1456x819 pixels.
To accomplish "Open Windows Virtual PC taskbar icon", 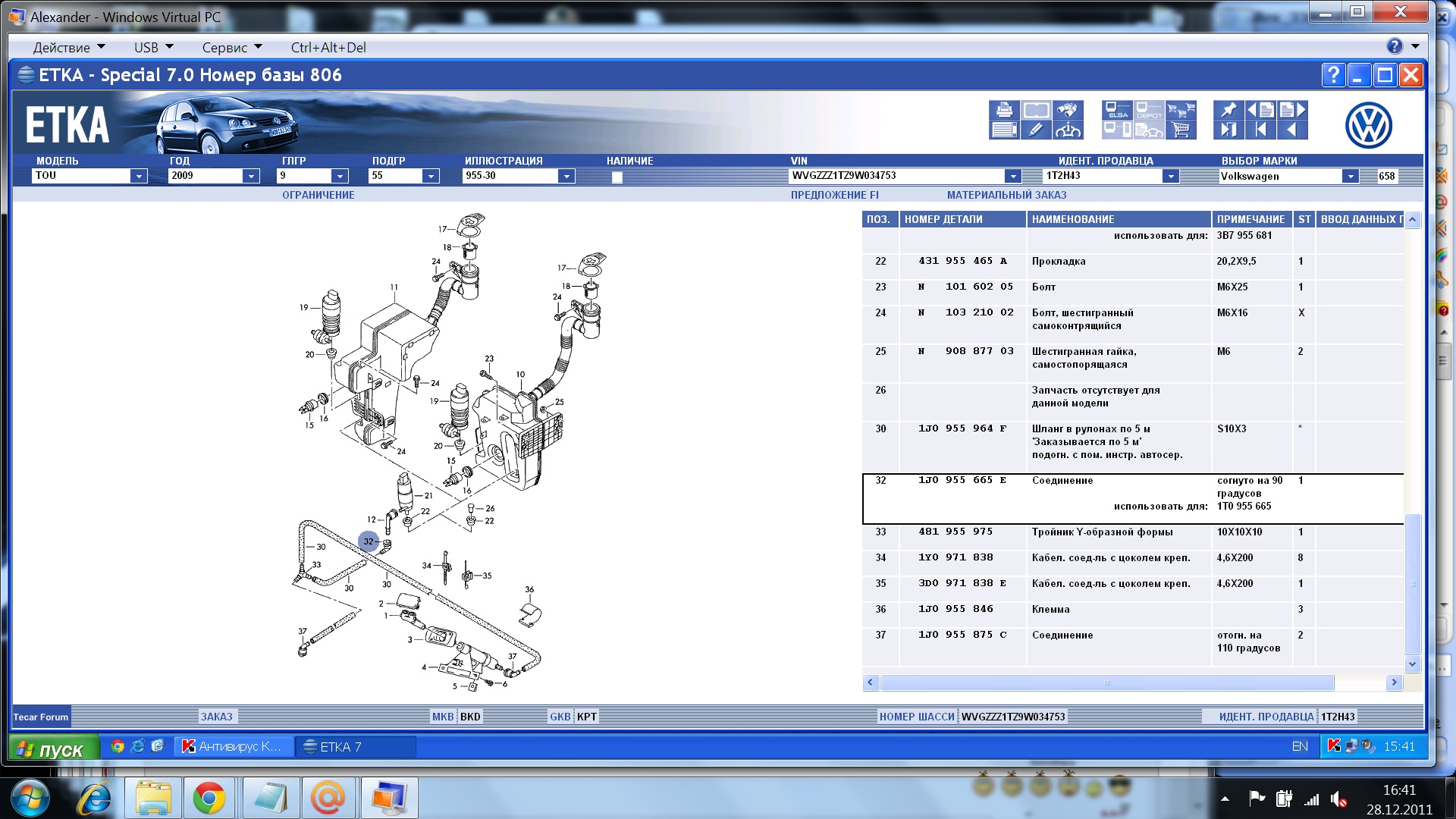I will coord(389,799).
